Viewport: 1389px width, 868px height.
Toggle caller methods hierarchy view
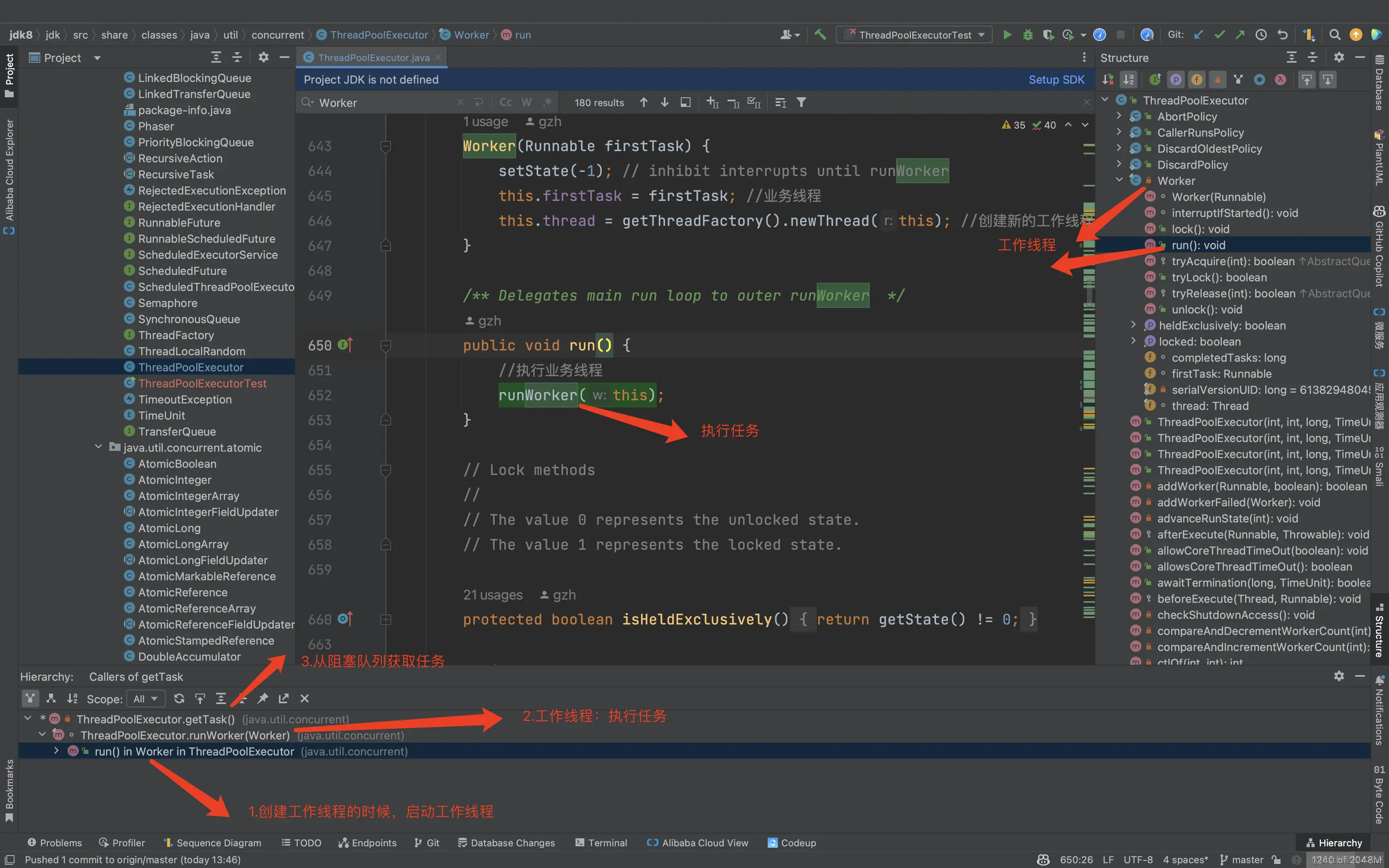(30, 699)
